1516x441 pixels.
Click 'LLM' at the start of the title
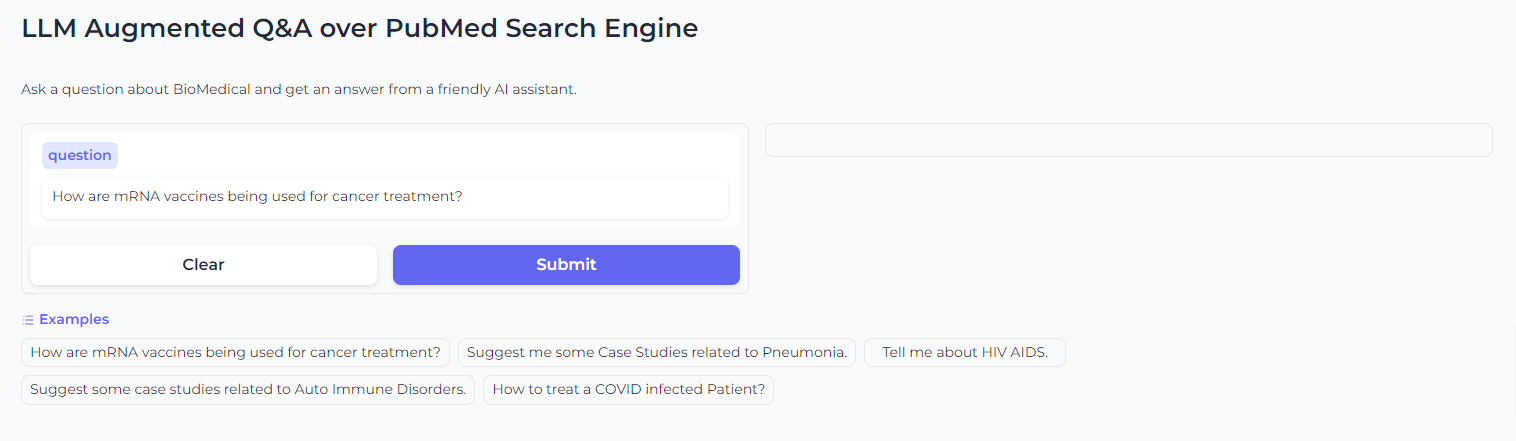click(x=49, y=29)
